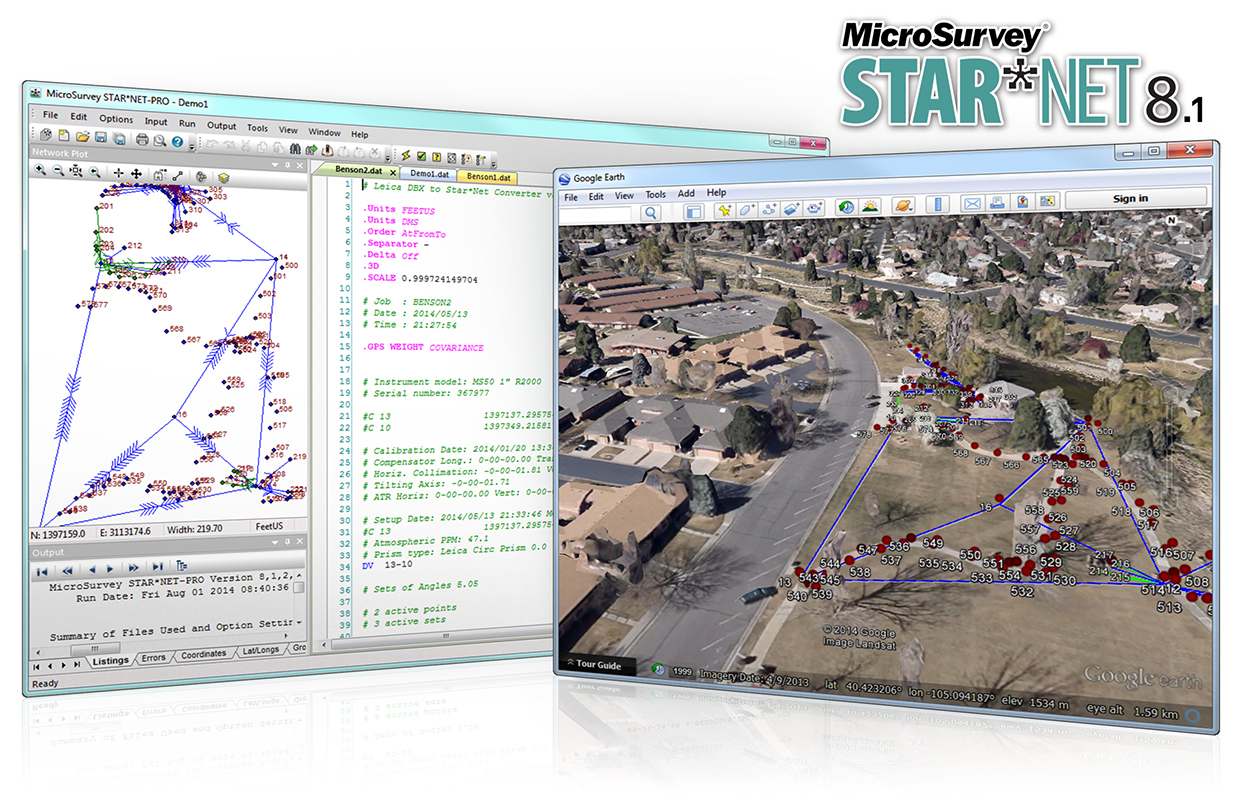
Task: Click Sign in button in Google Earth
Action: (x=1136, y=199)
